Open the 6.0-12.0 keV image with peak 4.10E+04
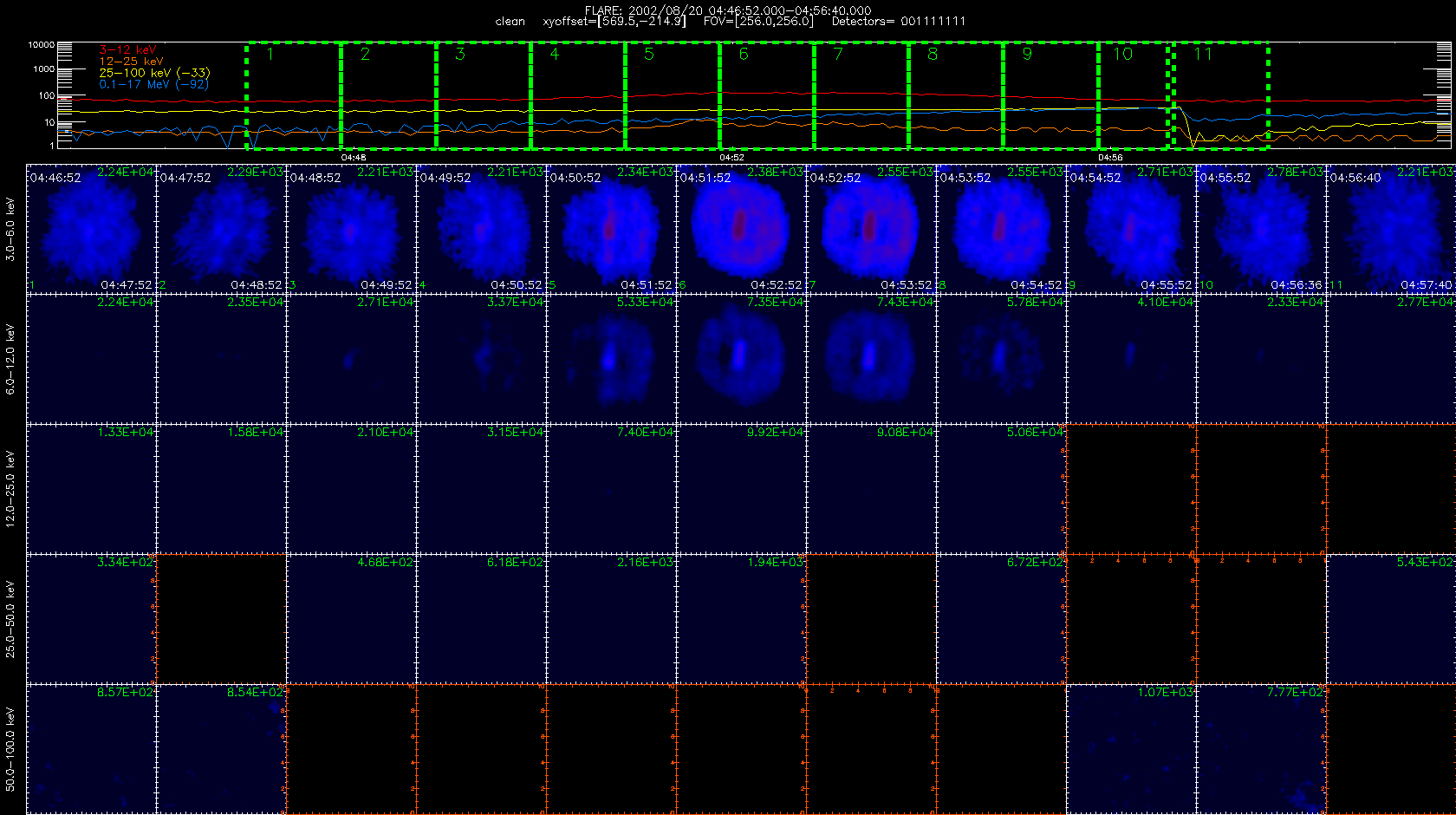 point(1131,359)
